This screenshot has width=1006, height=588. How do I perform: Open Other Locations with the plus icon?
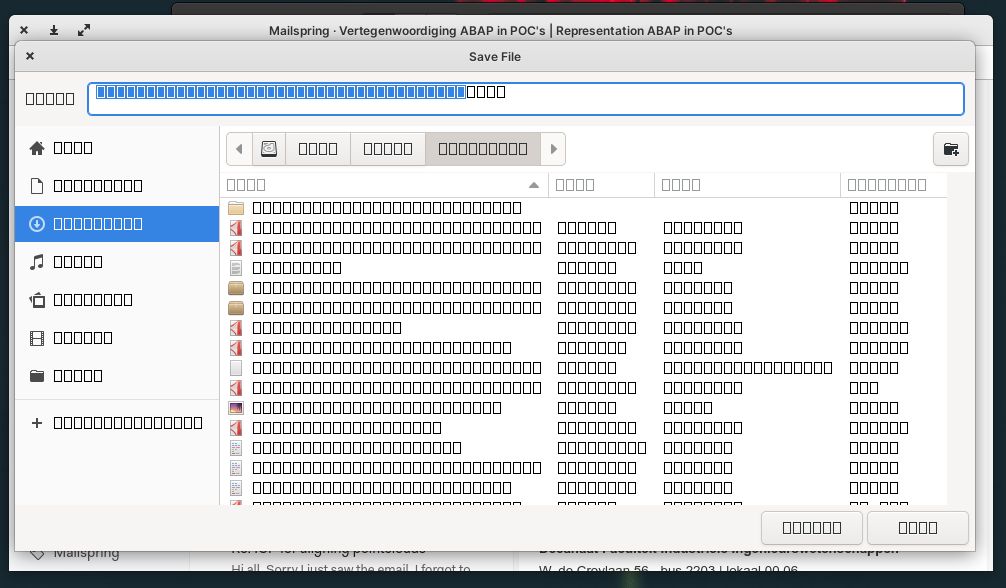[117, 422]
